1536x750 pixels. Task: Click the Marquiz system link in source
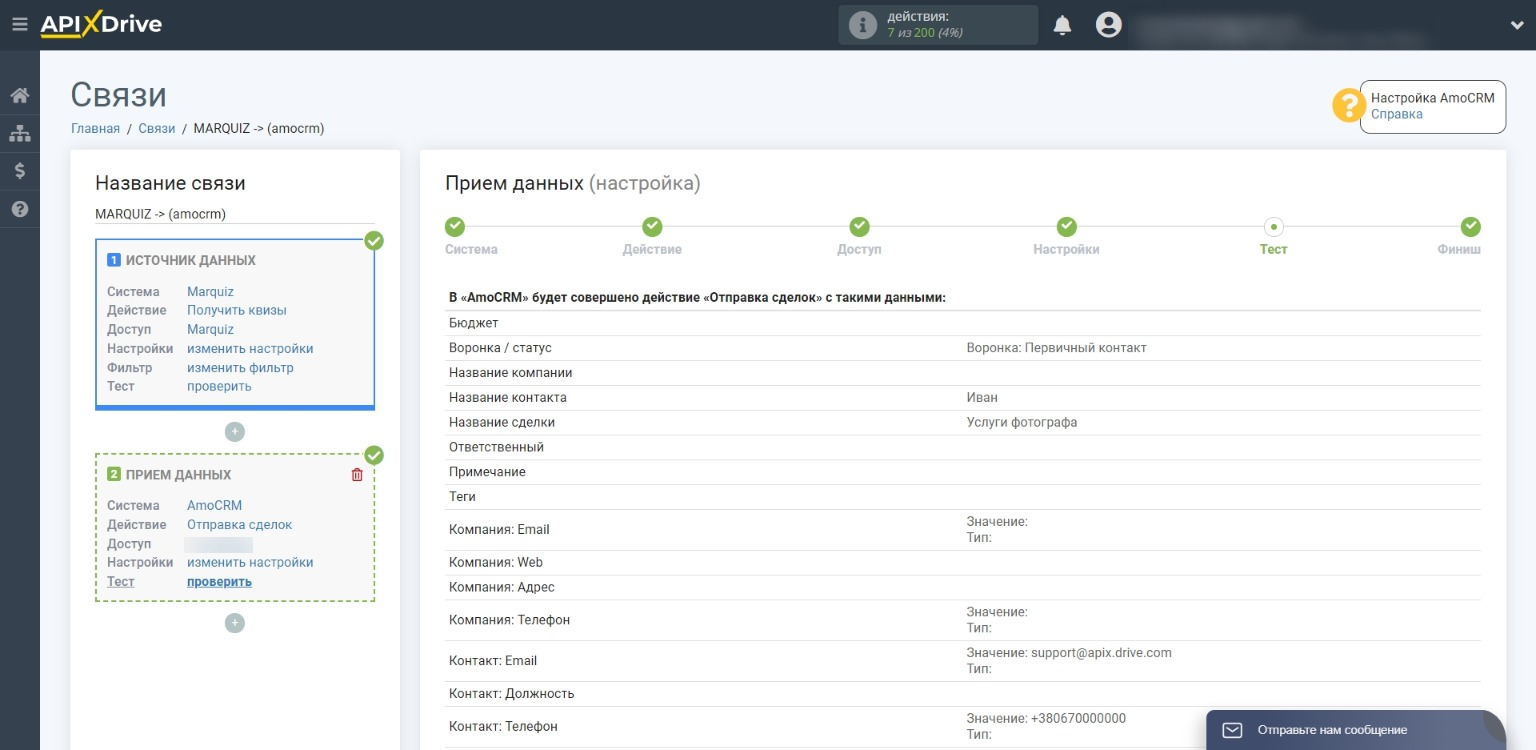[210, 292]
